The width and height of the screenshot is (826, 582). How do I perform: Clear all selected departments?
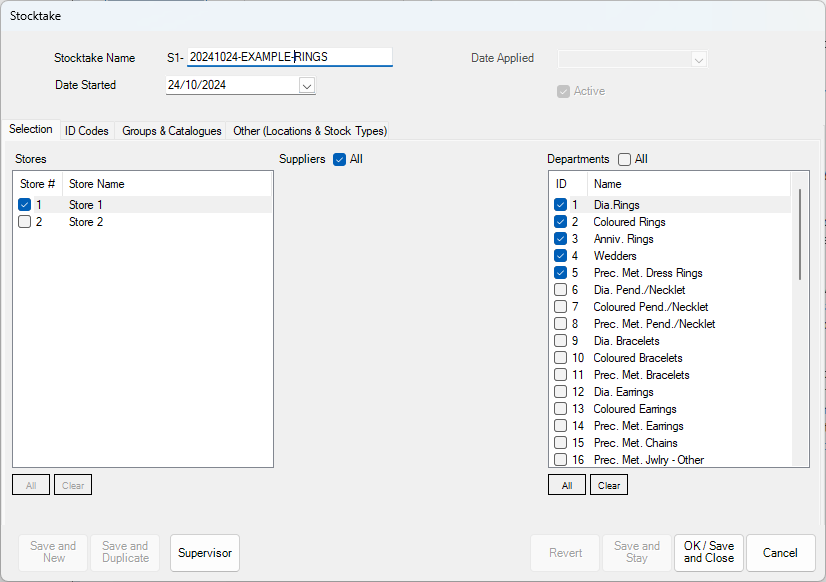[x=608, y=484]
